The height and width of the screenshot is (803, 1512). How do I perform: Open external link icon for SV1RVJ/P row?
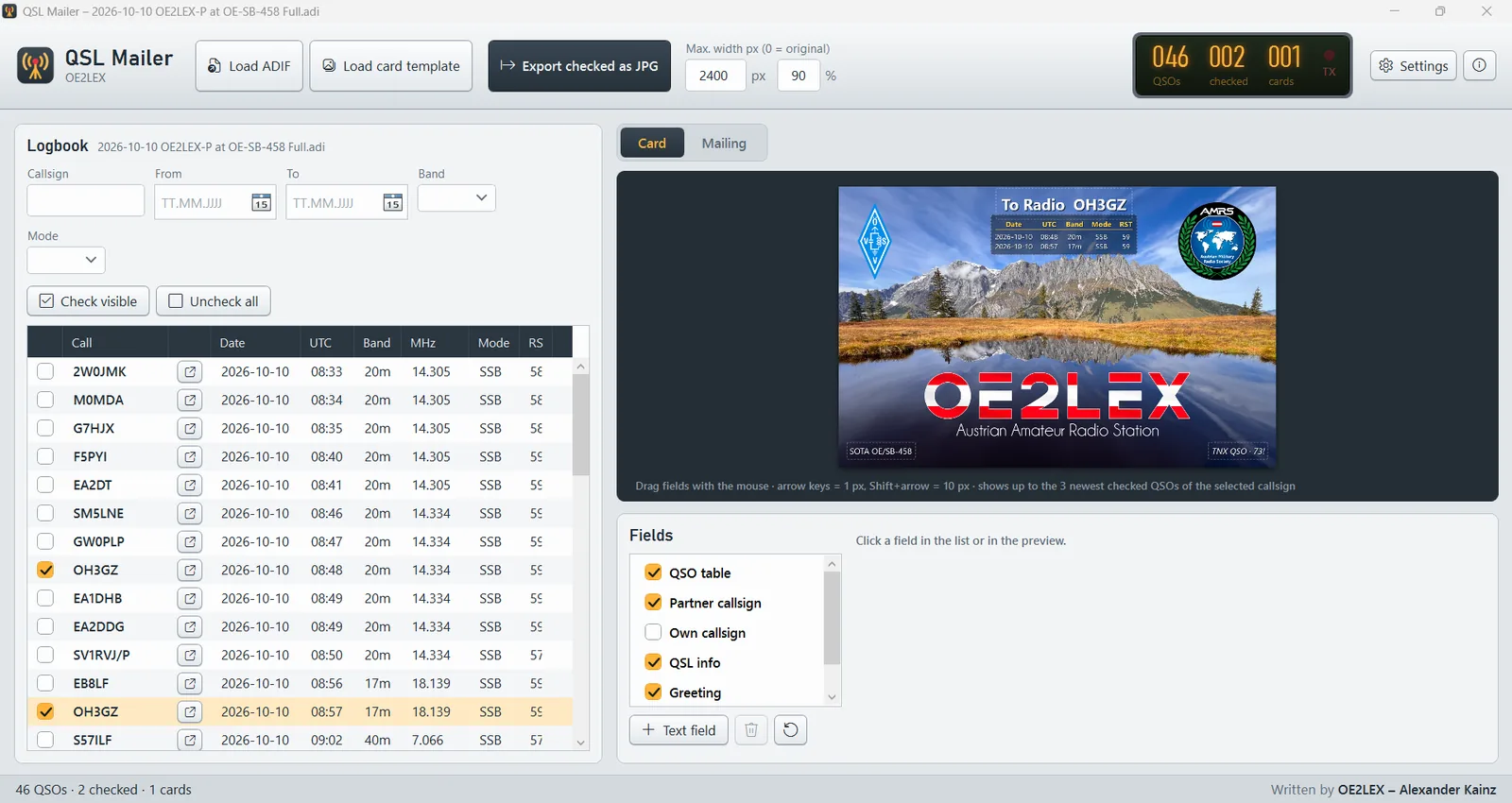190,656
